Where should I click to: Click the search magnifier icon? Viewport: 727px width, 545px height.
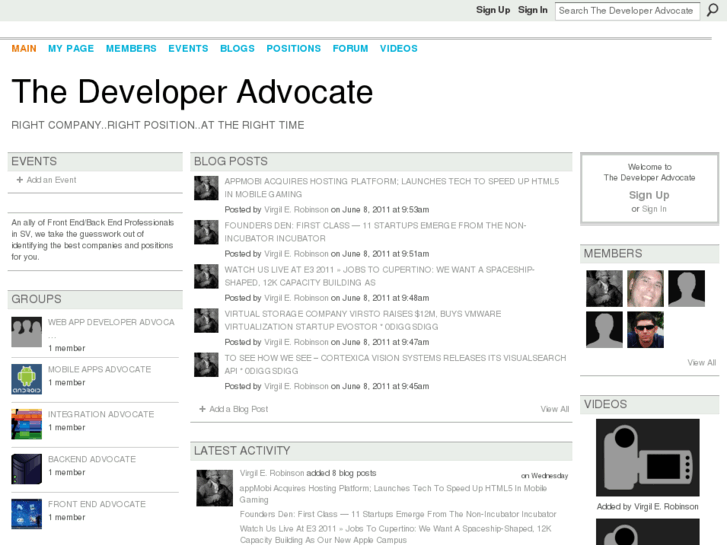tap(712, 10)
